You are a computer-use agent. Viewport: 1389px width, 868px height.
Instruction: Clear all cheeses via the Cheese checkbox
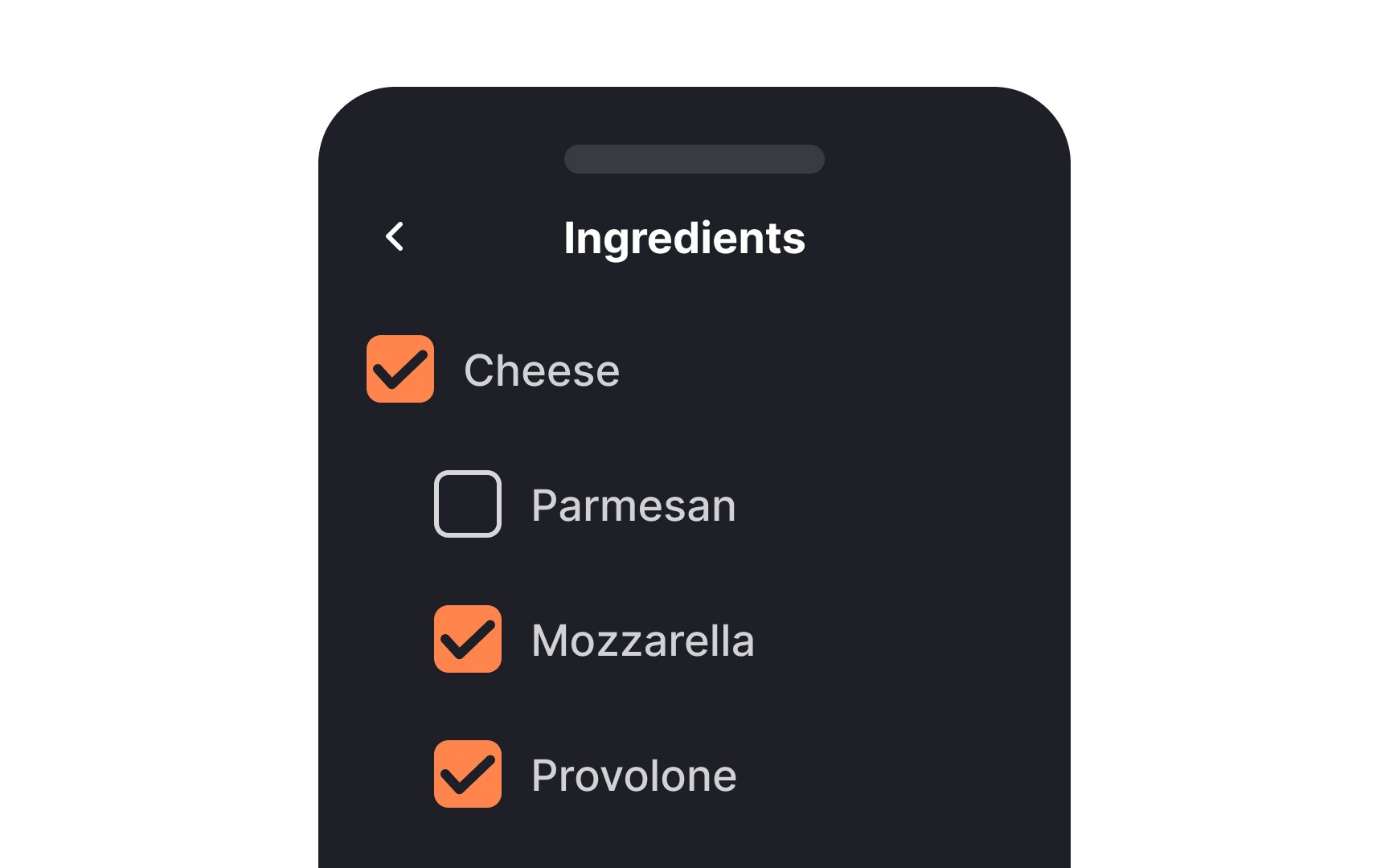[x=400, y=369]
